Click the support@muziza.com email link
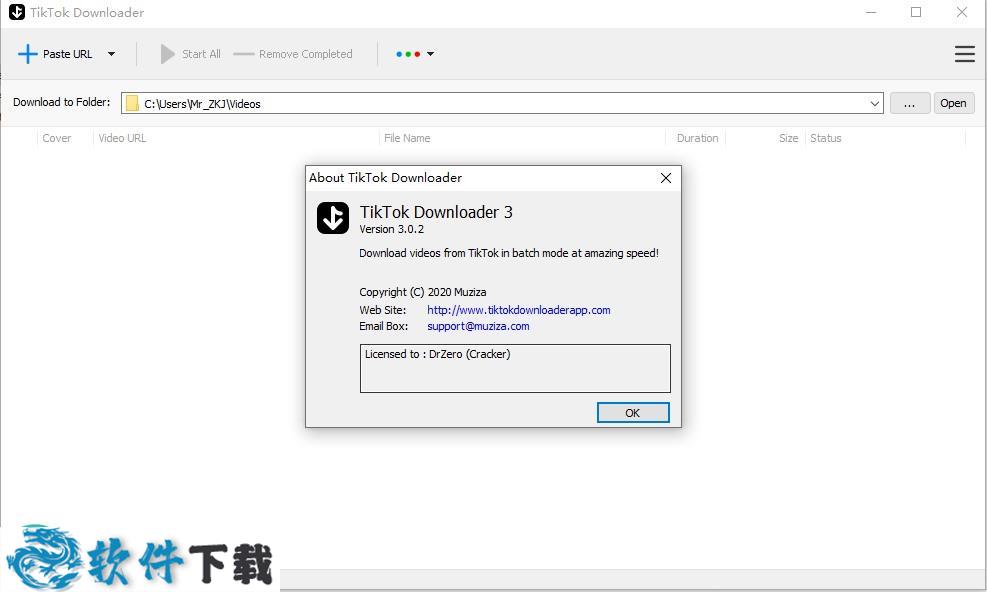This screenshot has width=987, height=592. point(478,326)
